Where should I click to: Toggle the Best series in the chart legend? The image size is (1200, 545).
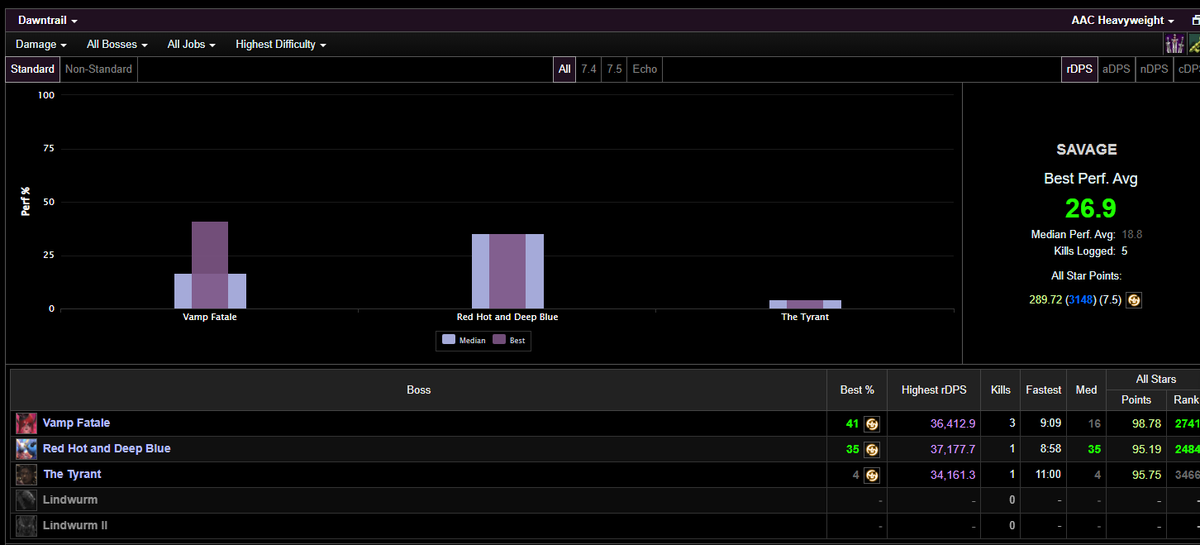point(509,340)
